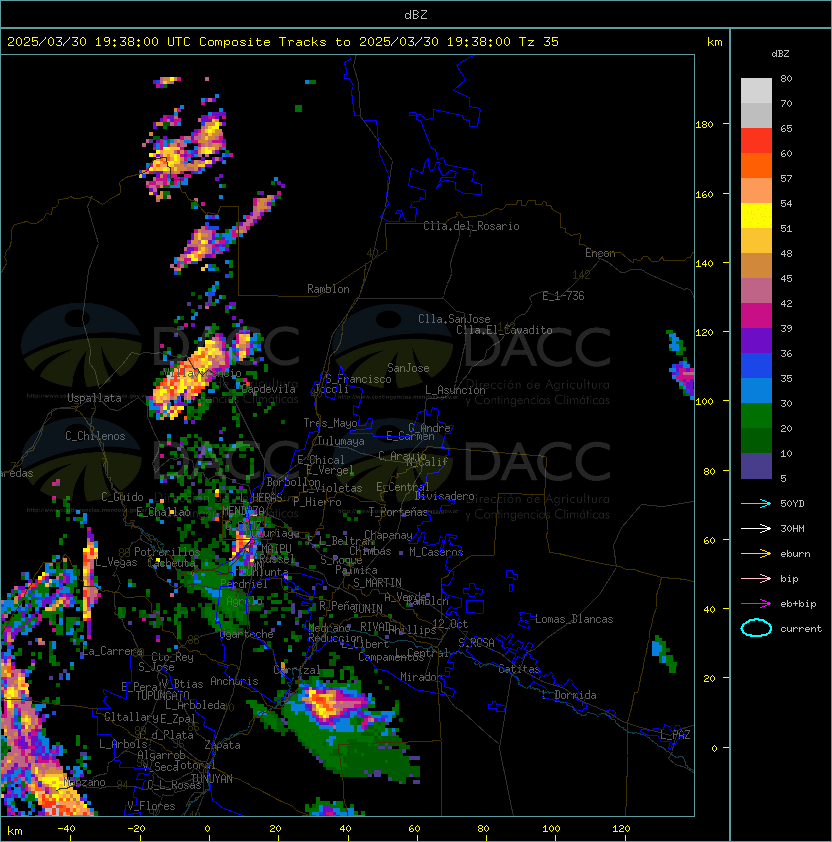Click the 'current' legend label
Screen dimensions: 832x842
(801, 629)
